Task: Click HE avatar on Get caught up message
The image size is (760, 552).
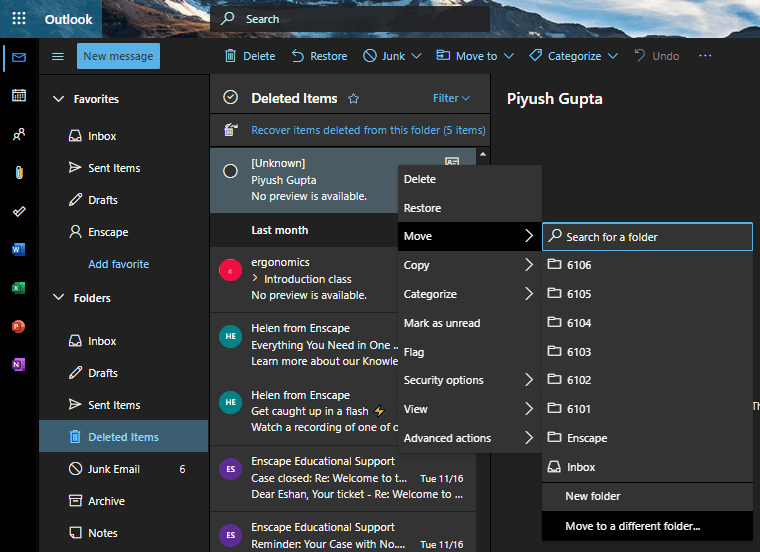Action: [x=230, y=402]
